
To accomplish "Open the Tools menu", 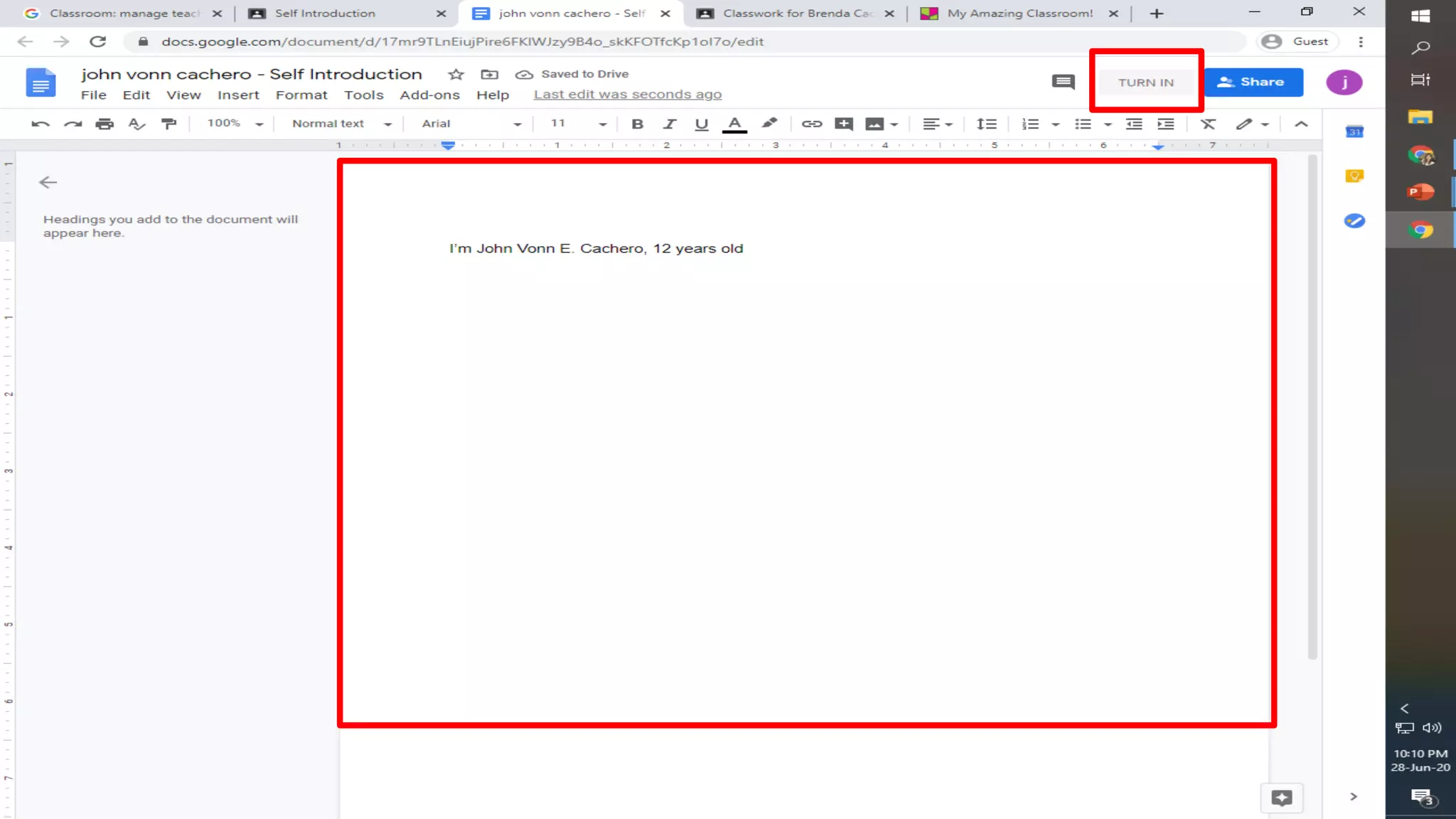I will pyautogui.click(x=363, y=95).
